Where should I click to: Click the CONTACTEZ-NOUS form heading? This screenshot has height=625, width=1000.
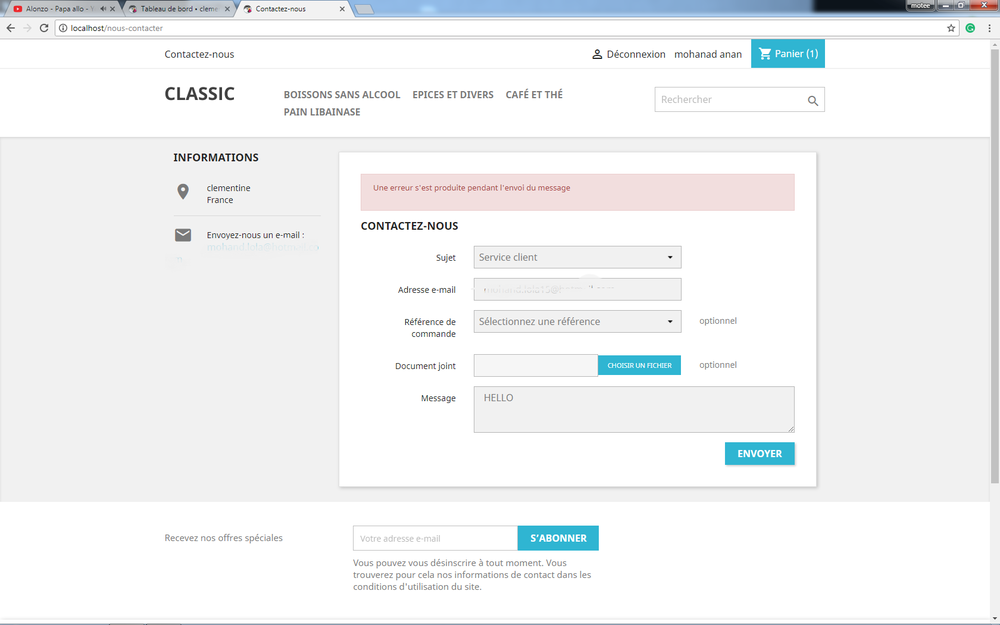pos(409,226)
